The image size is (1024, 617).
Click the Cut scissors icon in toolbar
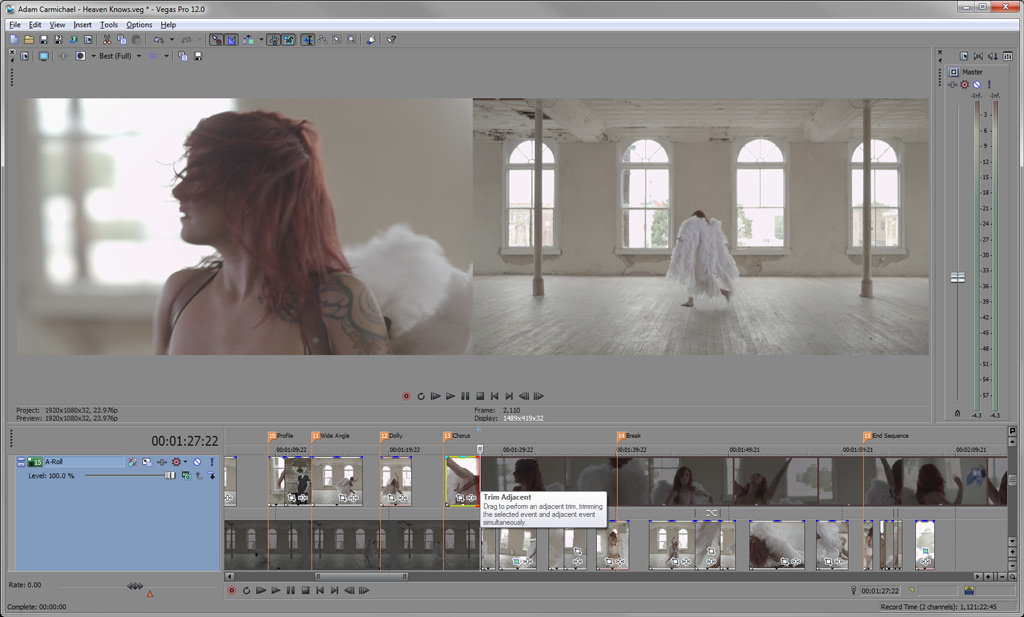(x=107, y=40)
